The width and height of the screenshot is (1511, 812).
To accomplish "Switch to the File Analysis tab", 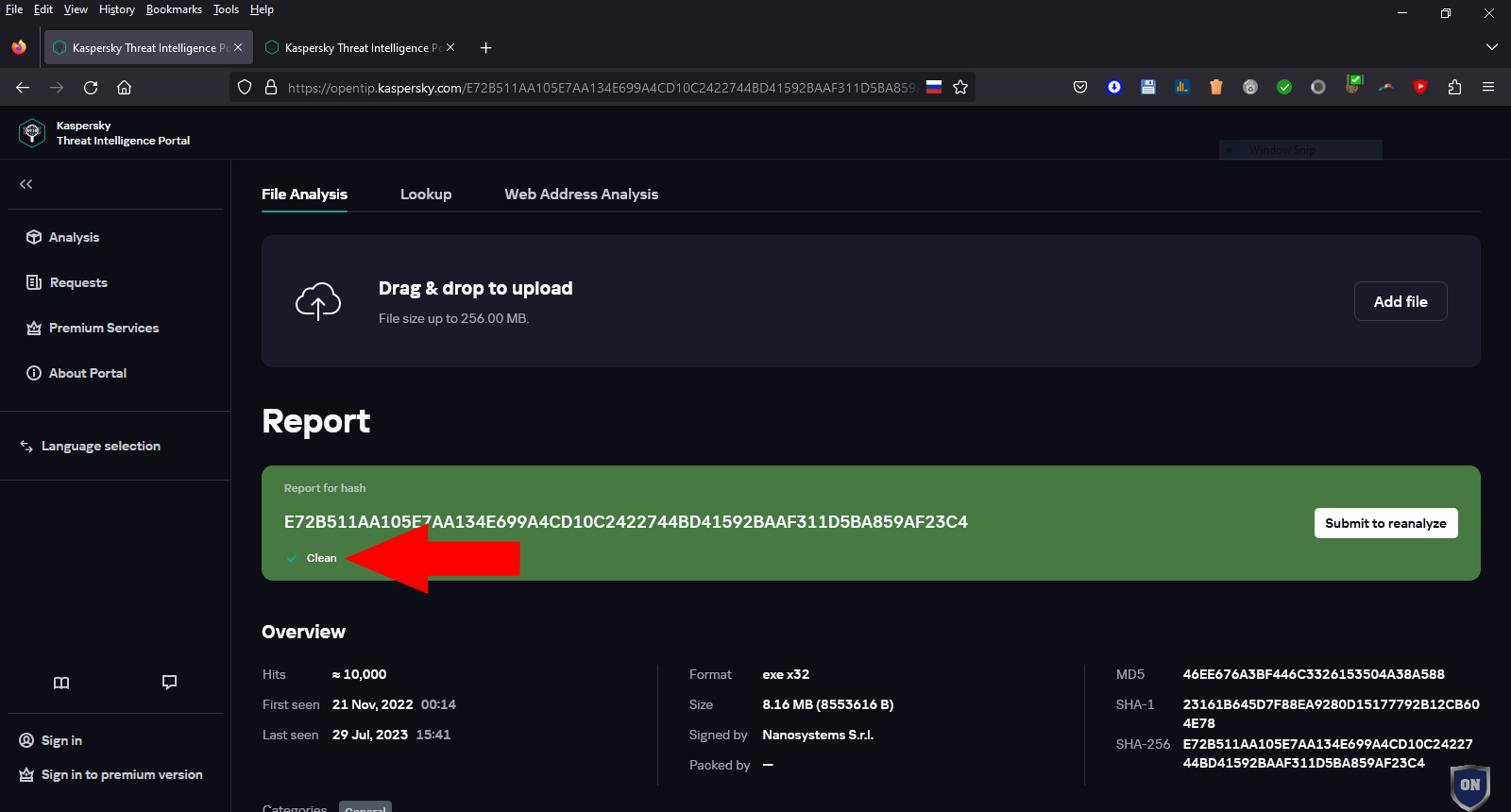I will point(304,194).
